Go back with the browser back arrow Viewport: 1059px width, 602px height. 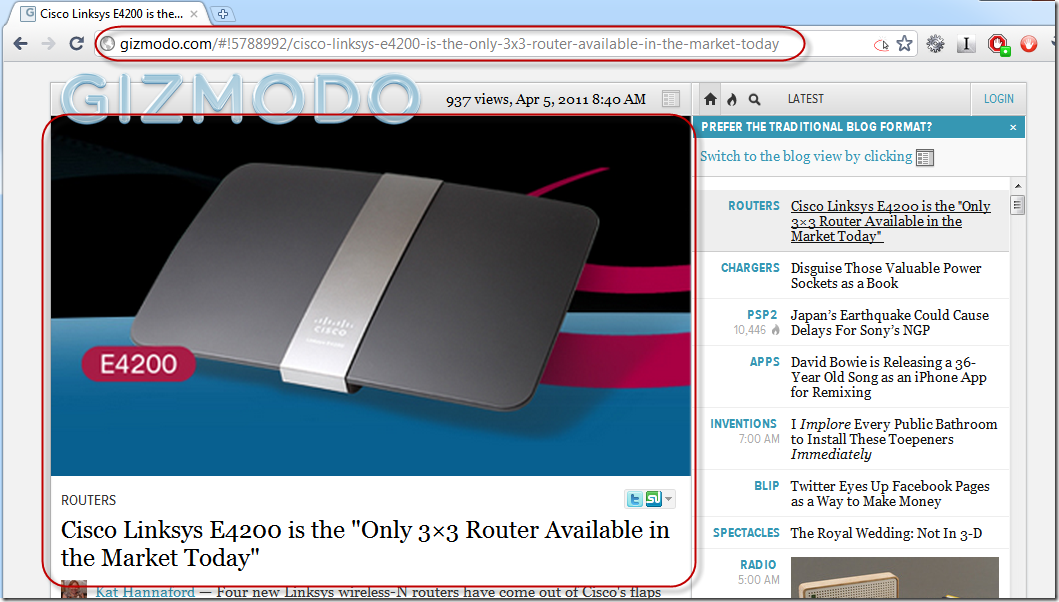(20, 44)
